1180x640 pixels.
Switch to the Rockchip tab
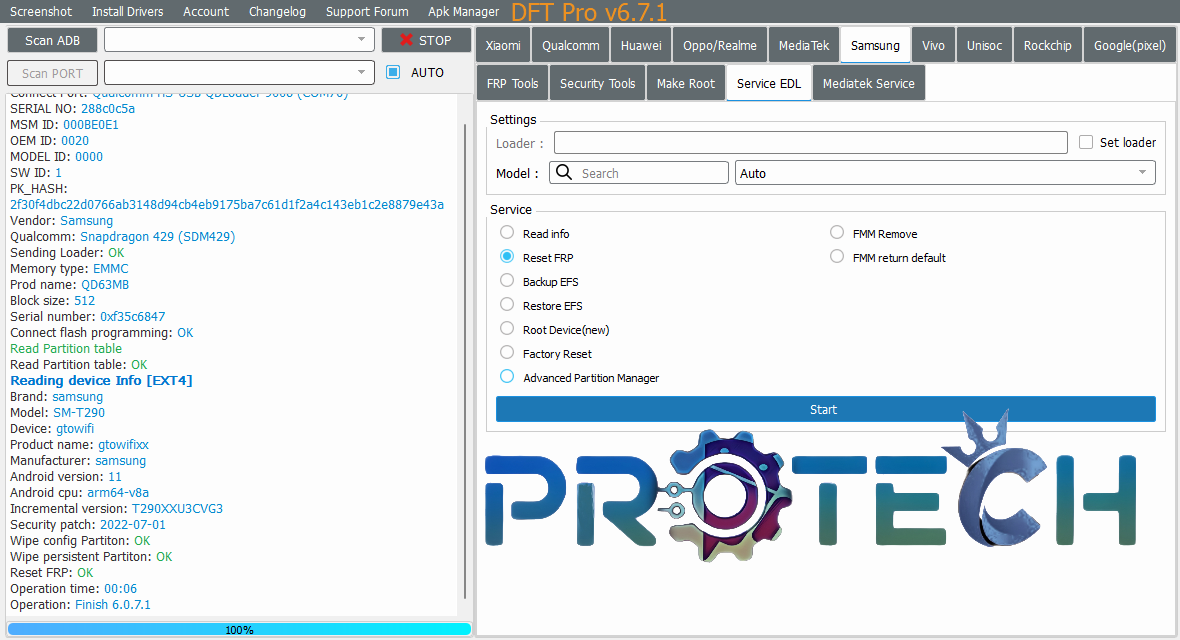pyautogui.click(x=1048, y=45)
